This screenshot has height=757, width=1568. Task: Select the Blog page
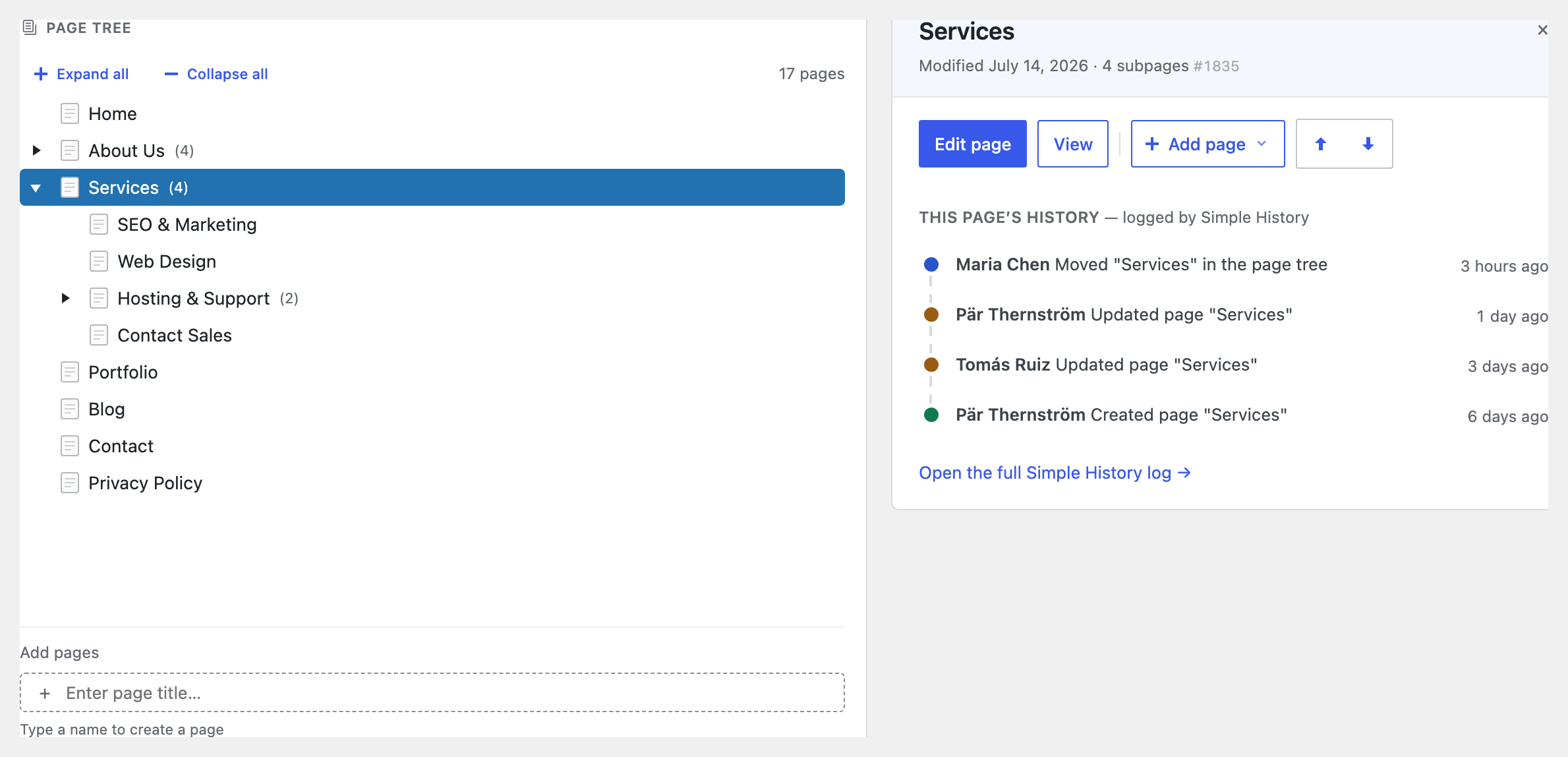click(x=432, y=409)
